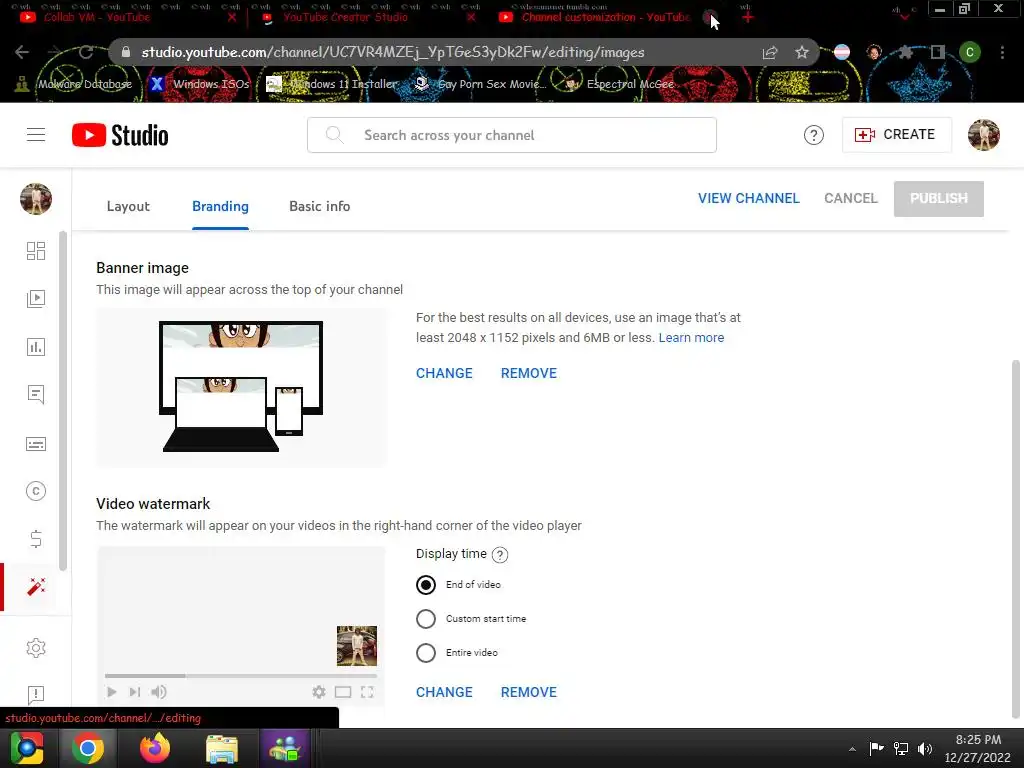Click VIEW CHANNEL link
1024x768 pixels.
pyautogui.click(x=748, y=199)
